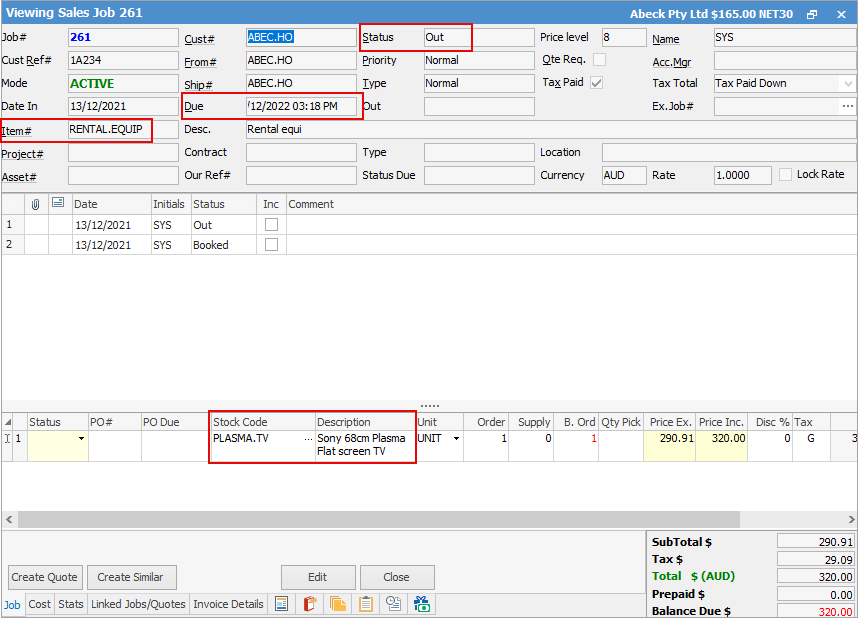The image size is (858, 618).
Task: Click the horizontal scrollbar of stock grid
Action: (x=379, y=519)
